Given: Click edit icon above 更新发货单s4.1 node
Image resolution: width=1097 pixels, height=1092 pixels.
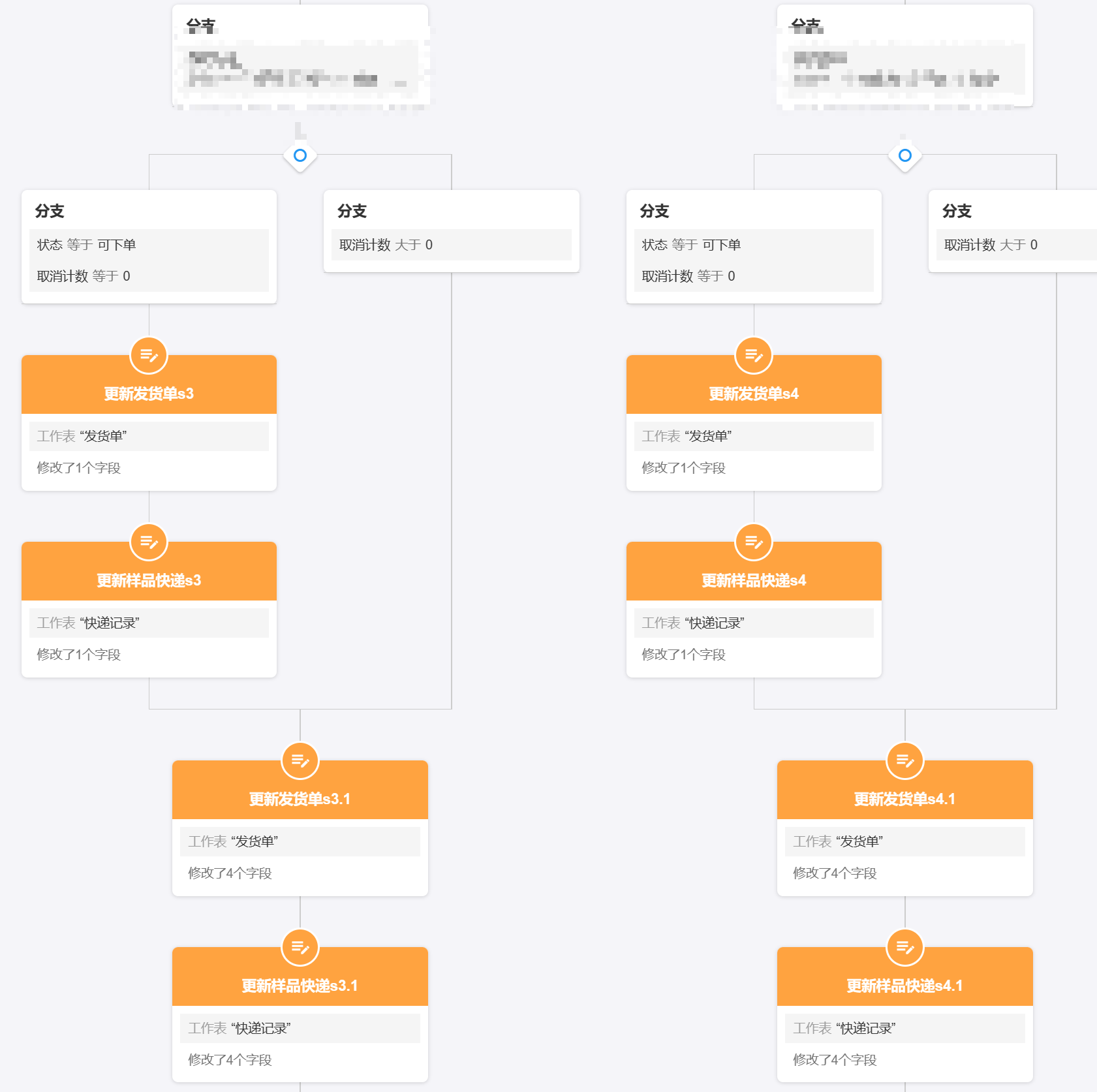Looking at the screenshot, I should click(x=905, y=761).
